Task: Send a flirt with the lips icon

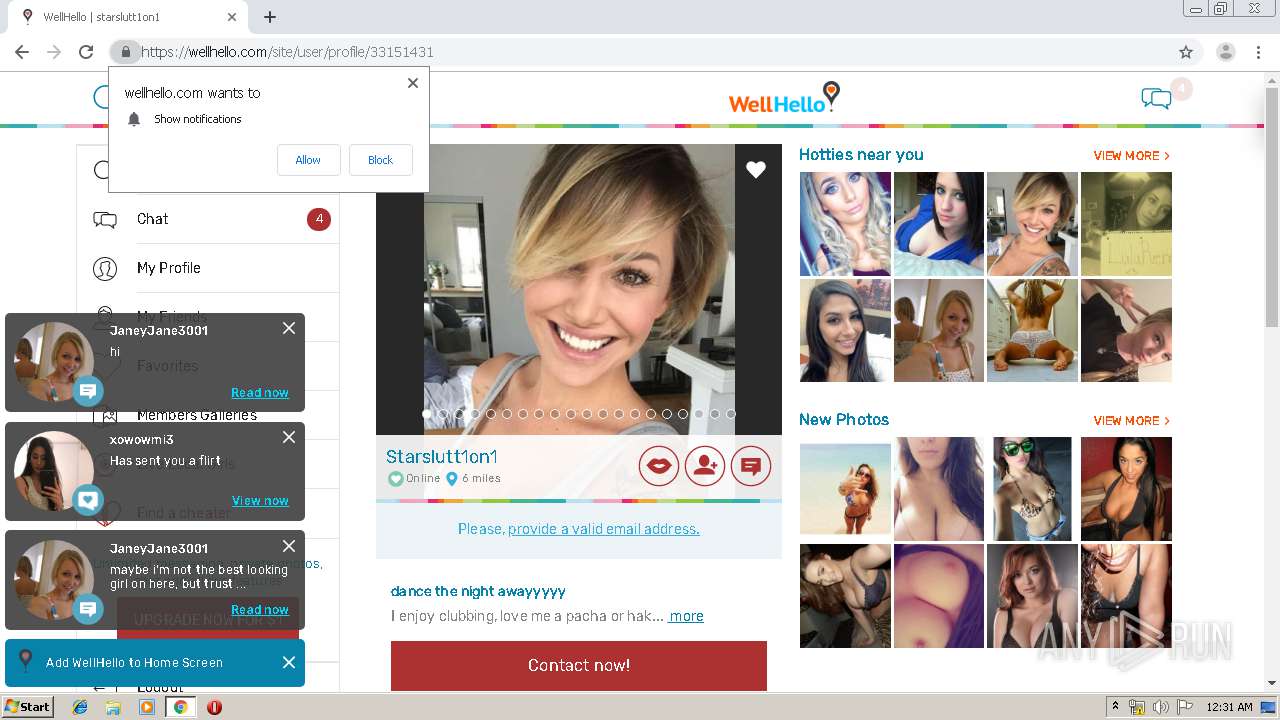Action: 659,465
